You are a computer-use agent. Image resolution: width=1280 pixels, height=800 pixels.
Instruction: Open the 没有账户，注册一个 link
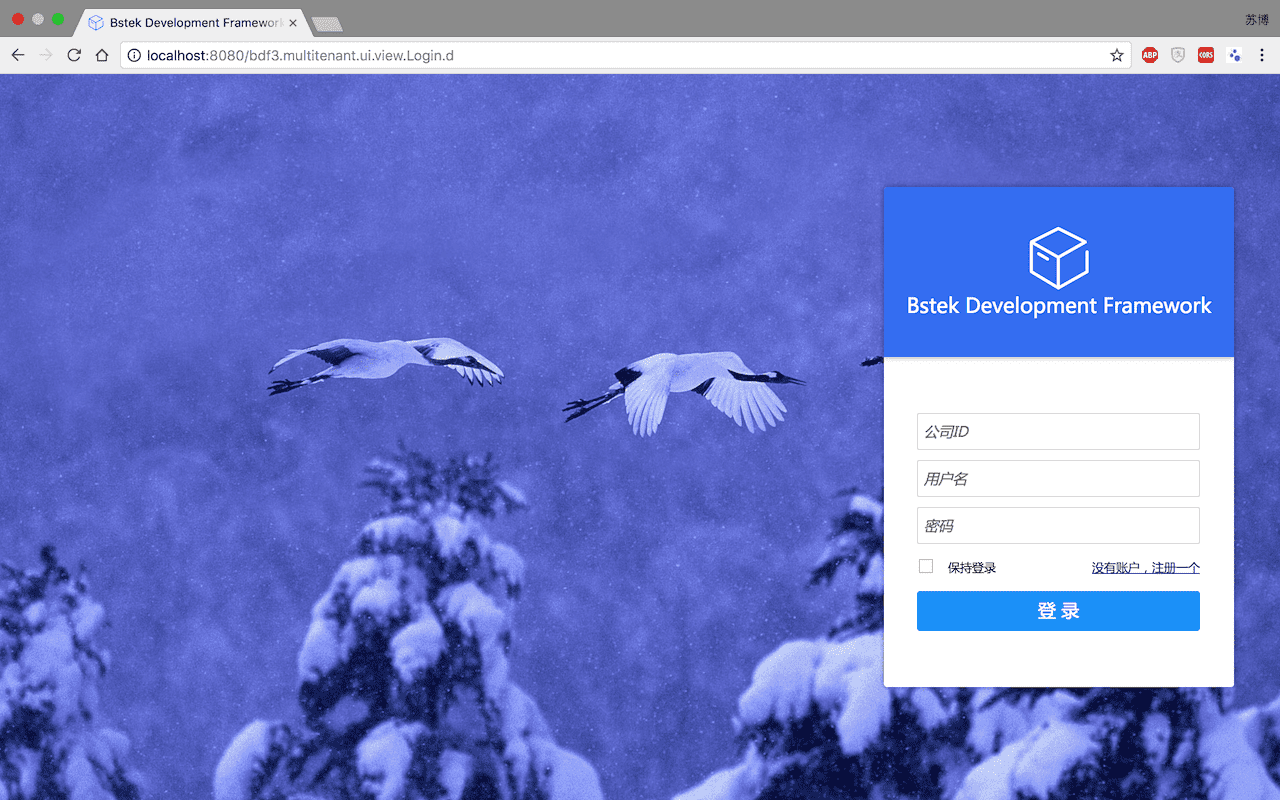pos(1145,567)
